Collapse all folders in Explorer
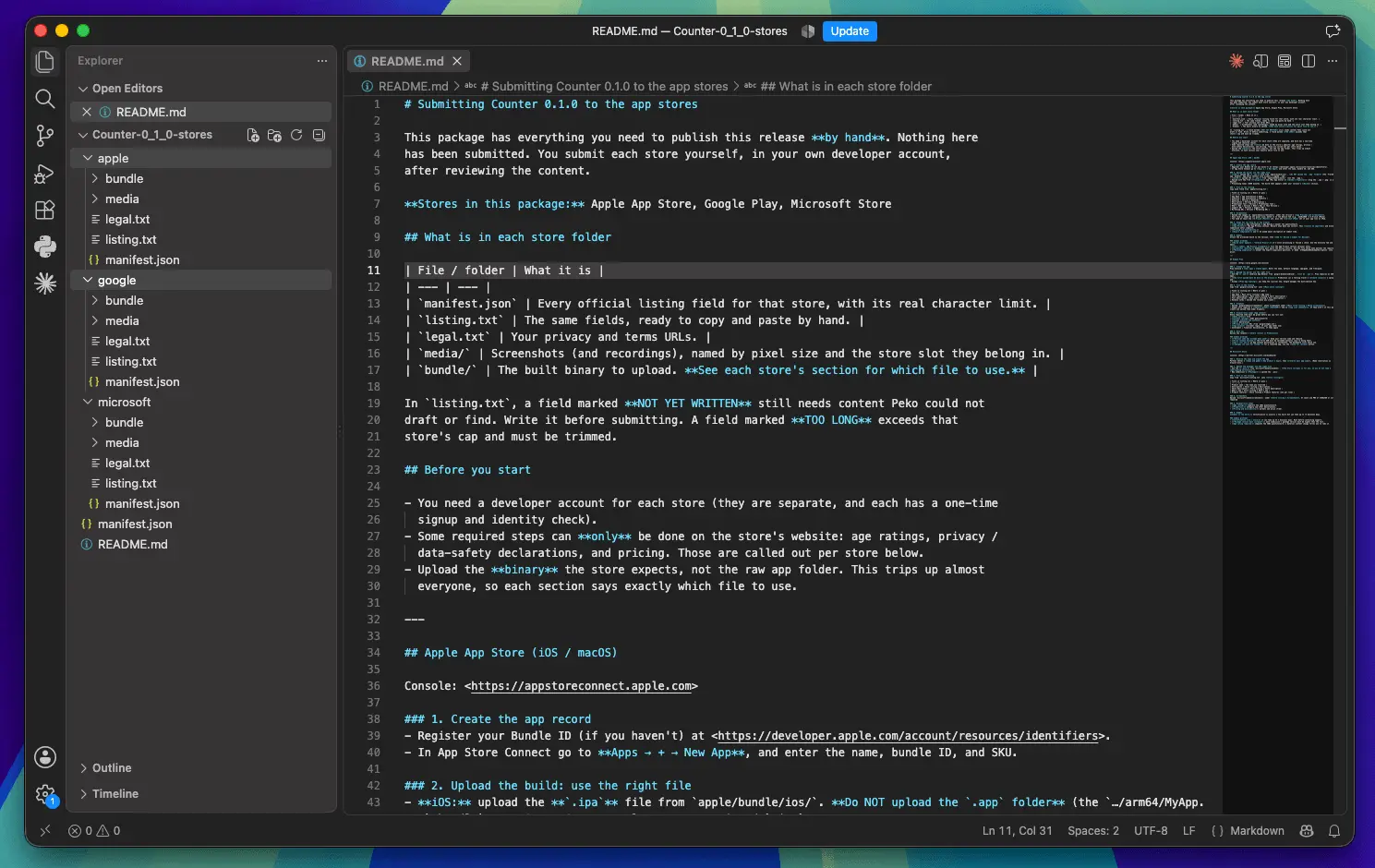1375x868 pixels. 319,135
